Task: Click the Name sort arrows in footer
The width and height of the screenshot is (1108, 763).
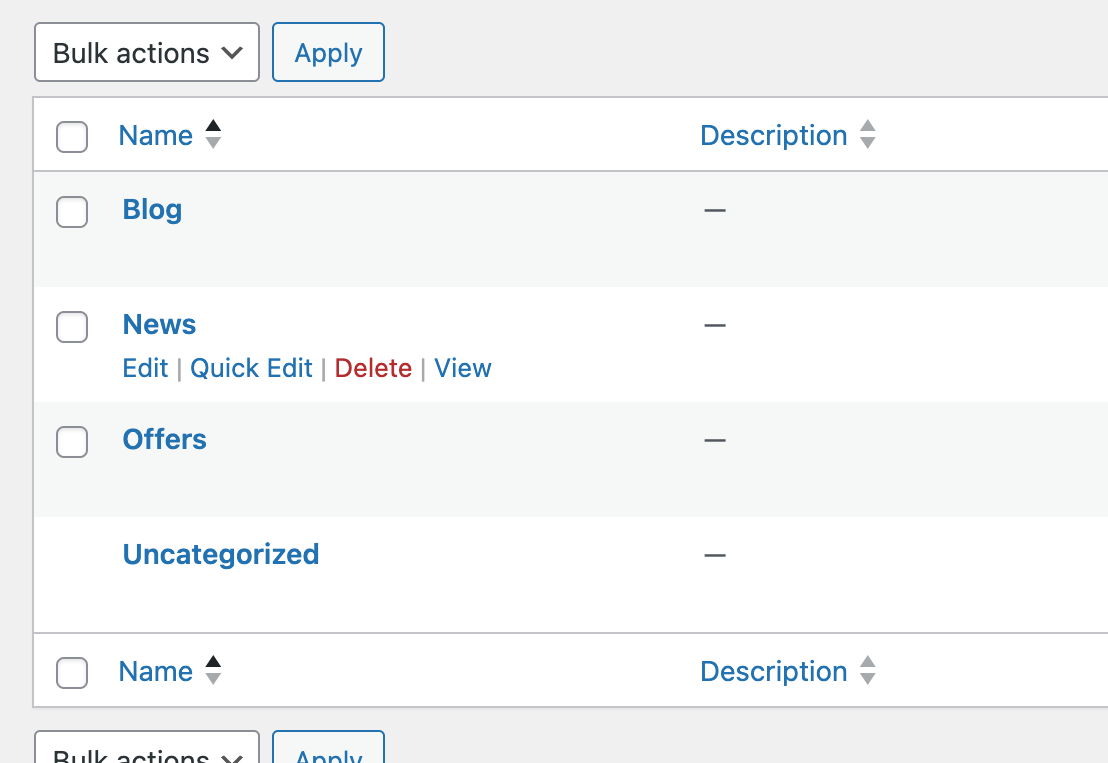Action: tap(212, 671)
